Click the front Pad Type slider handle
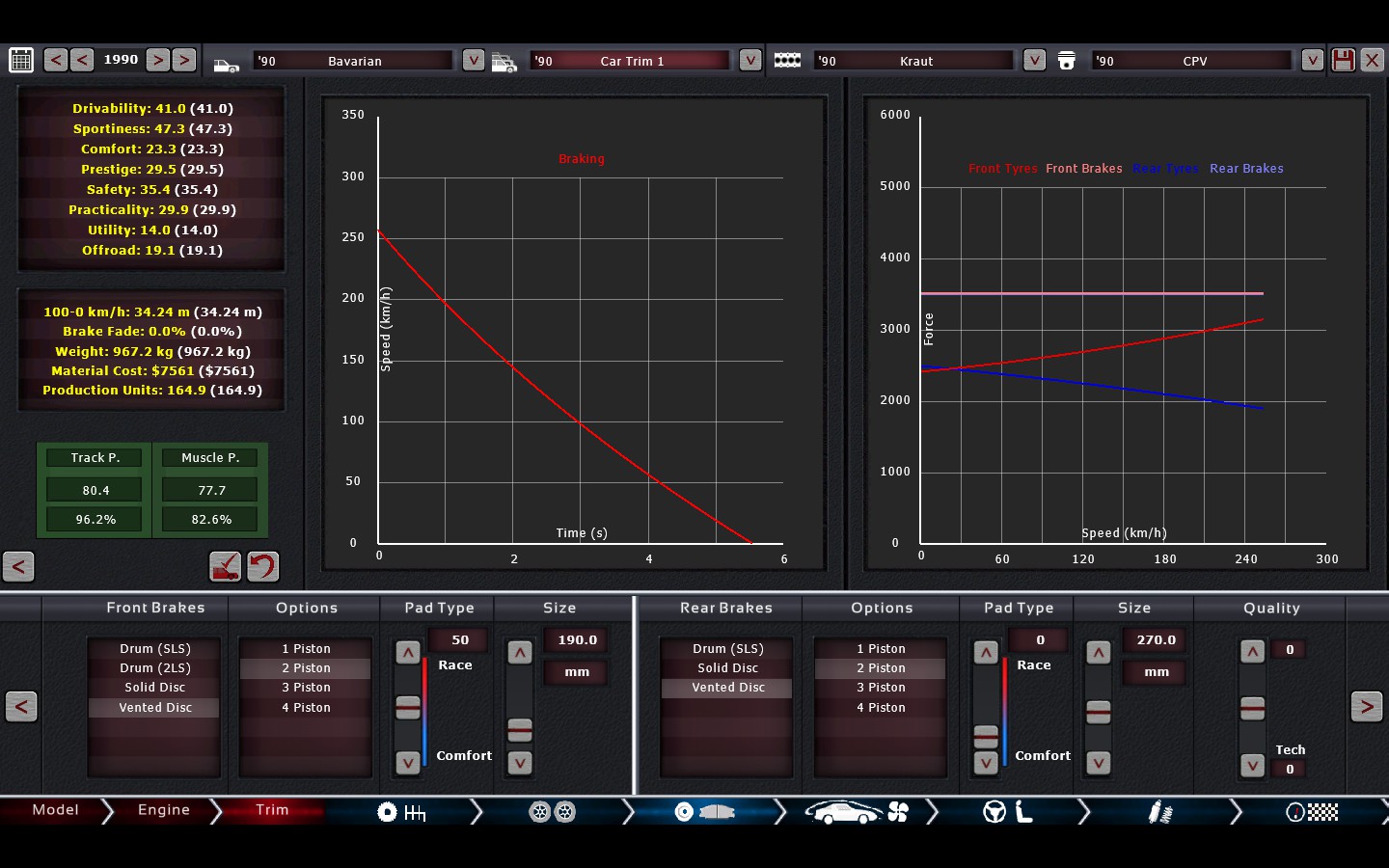Viewport: 1389px width, 868px height. coord(408,708)
